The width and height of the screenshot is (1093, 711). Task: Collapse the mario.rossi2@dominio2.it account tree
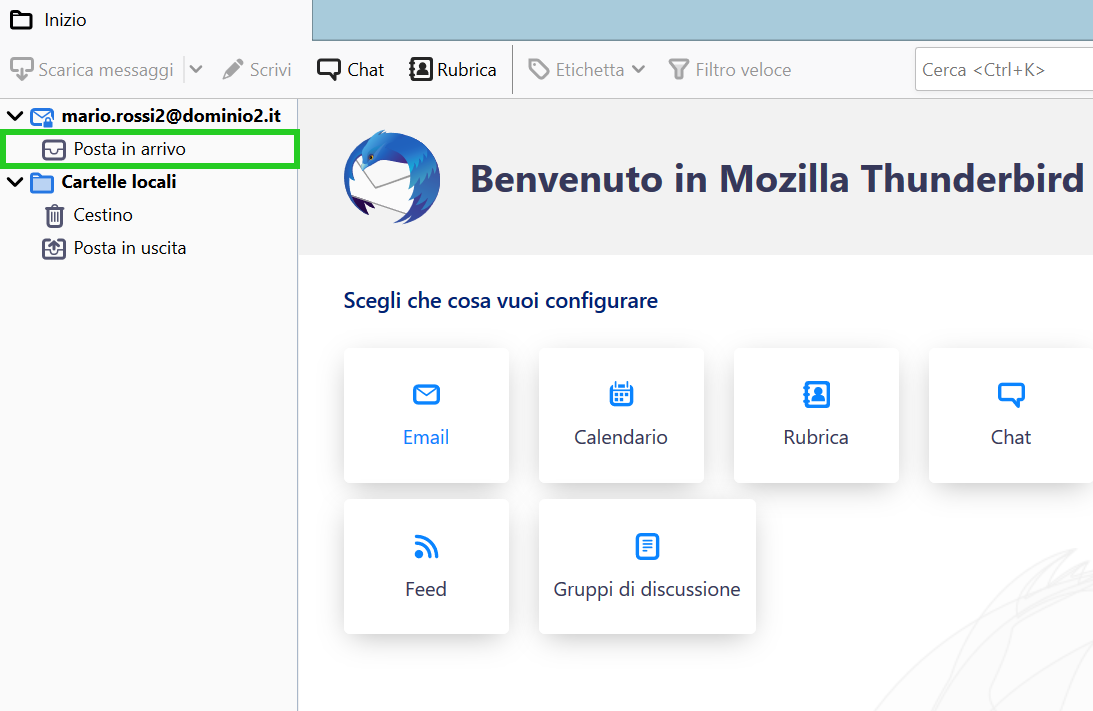click(x=15, y=116)
